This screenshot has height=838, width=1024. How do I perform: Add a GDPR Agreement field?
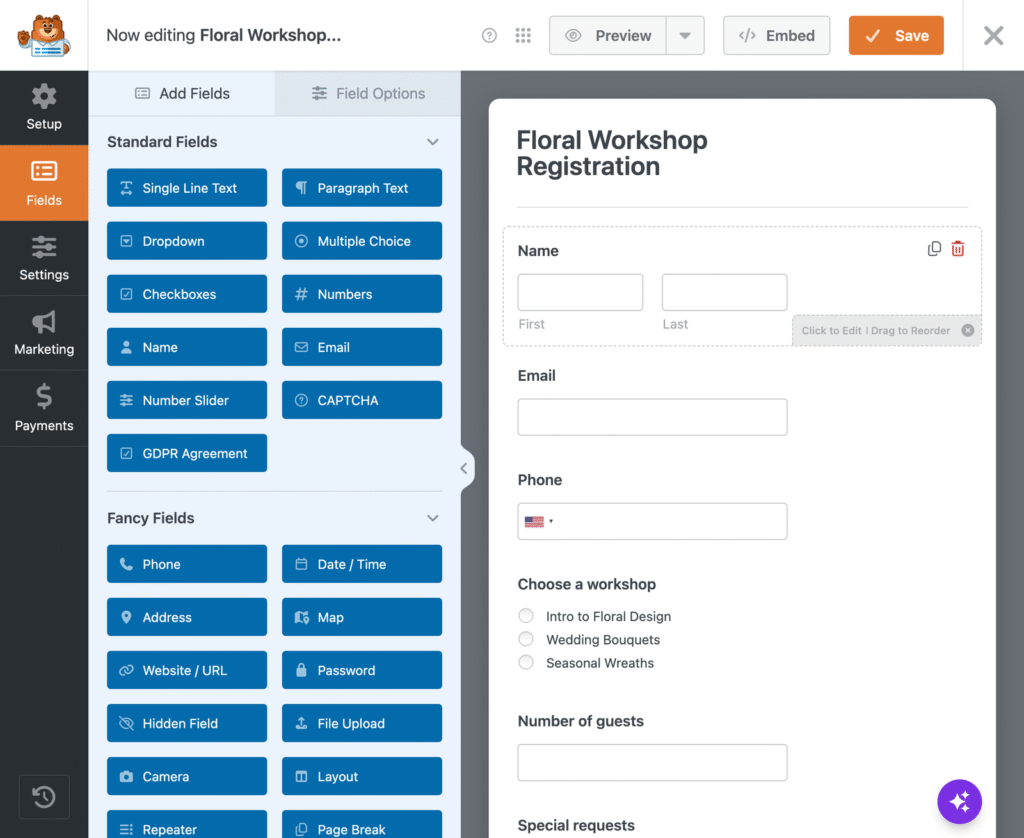coord(187,453)
